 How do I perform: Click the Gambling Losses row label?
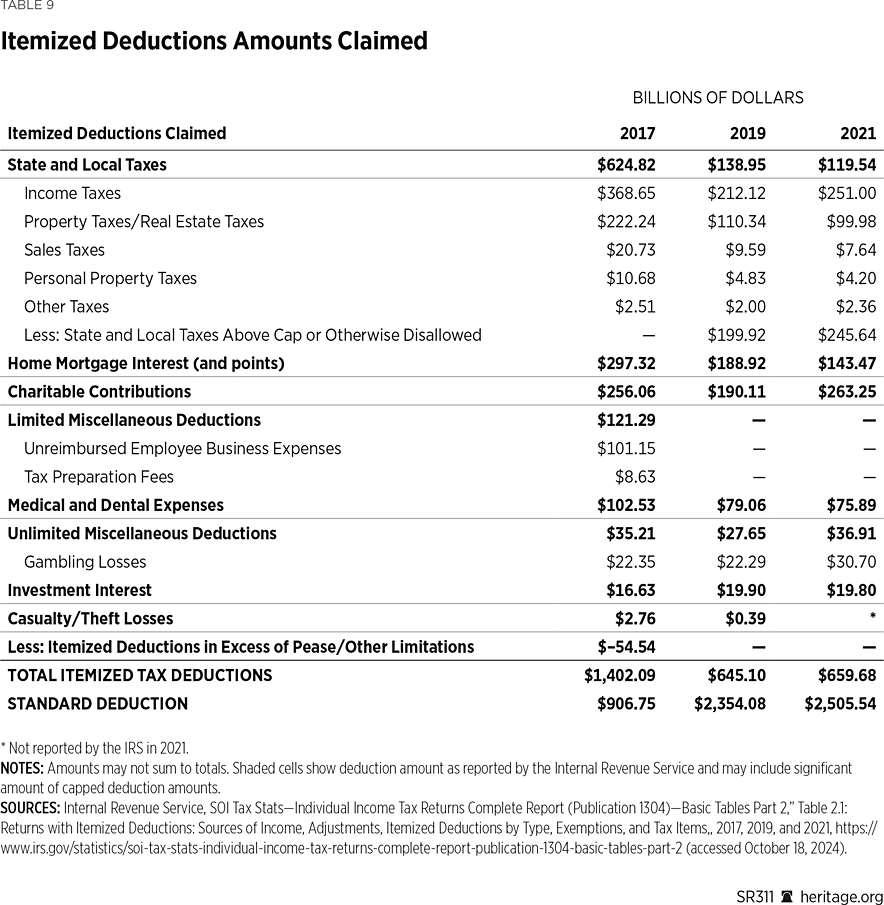click(85, 562)
